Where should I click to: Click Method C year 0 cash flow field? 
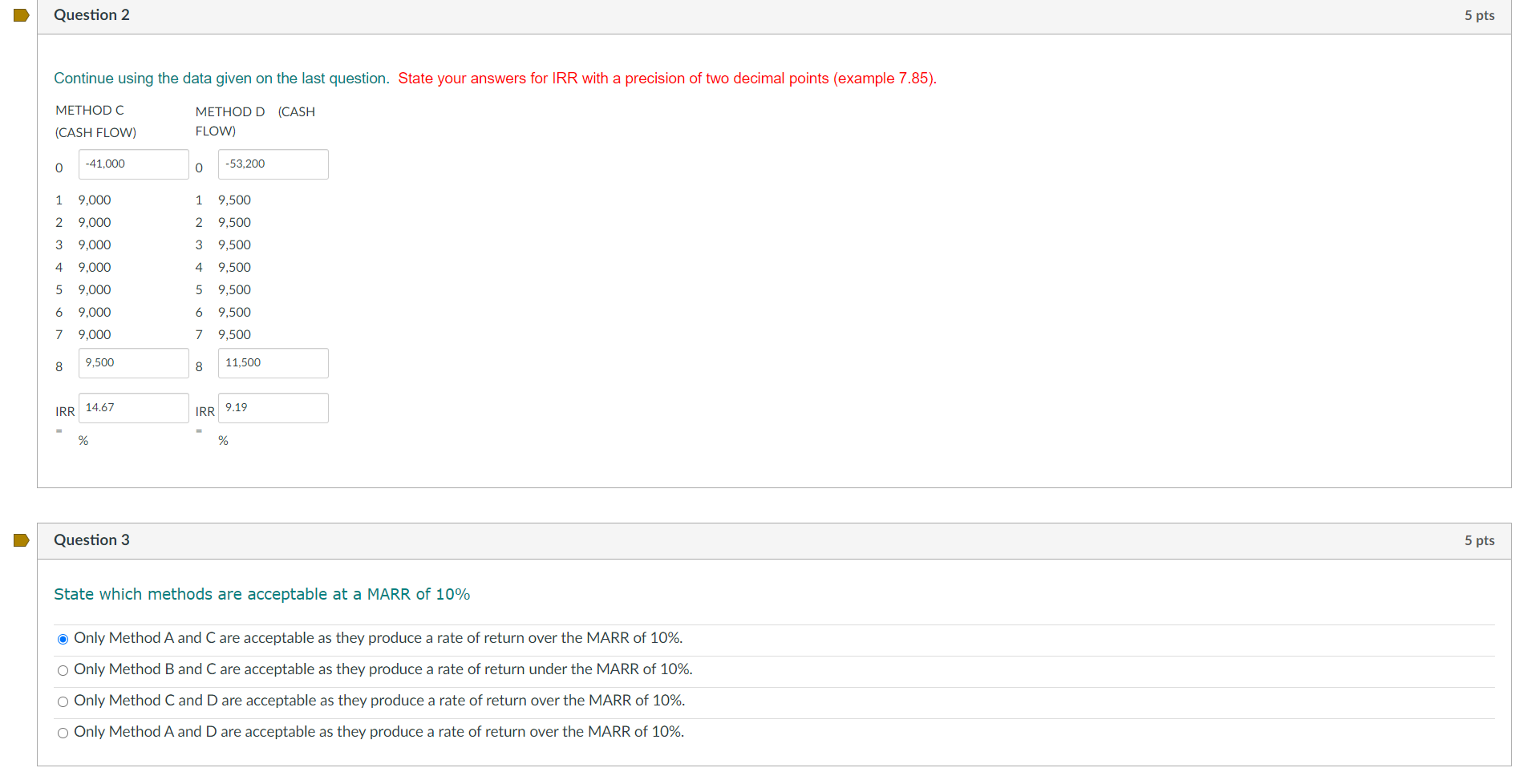tap(133, 164)
